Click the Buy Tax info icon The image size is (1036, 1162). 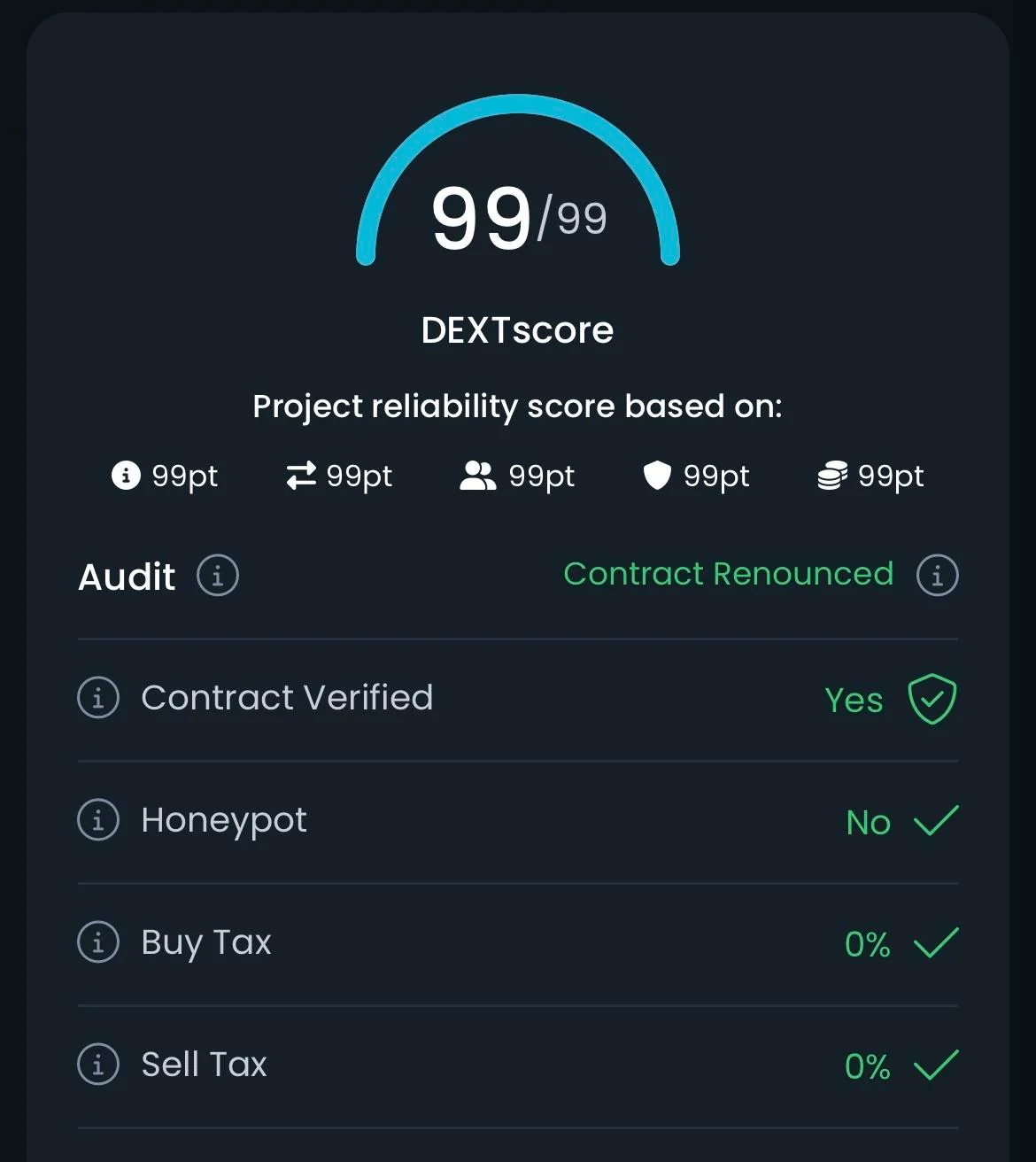[x=98, y=942]
